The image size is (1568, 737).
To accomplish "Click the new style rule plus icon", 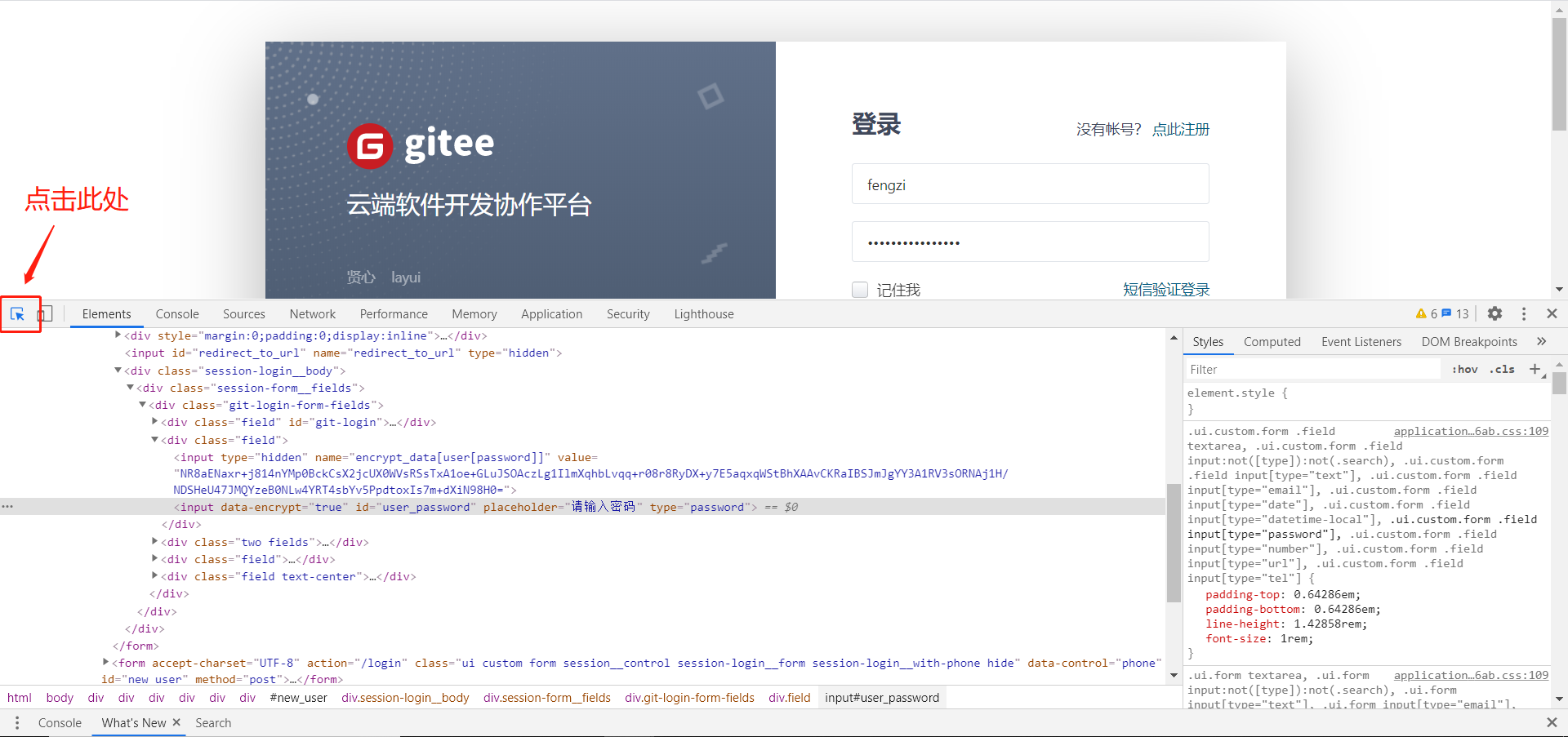I will 1533,369.
